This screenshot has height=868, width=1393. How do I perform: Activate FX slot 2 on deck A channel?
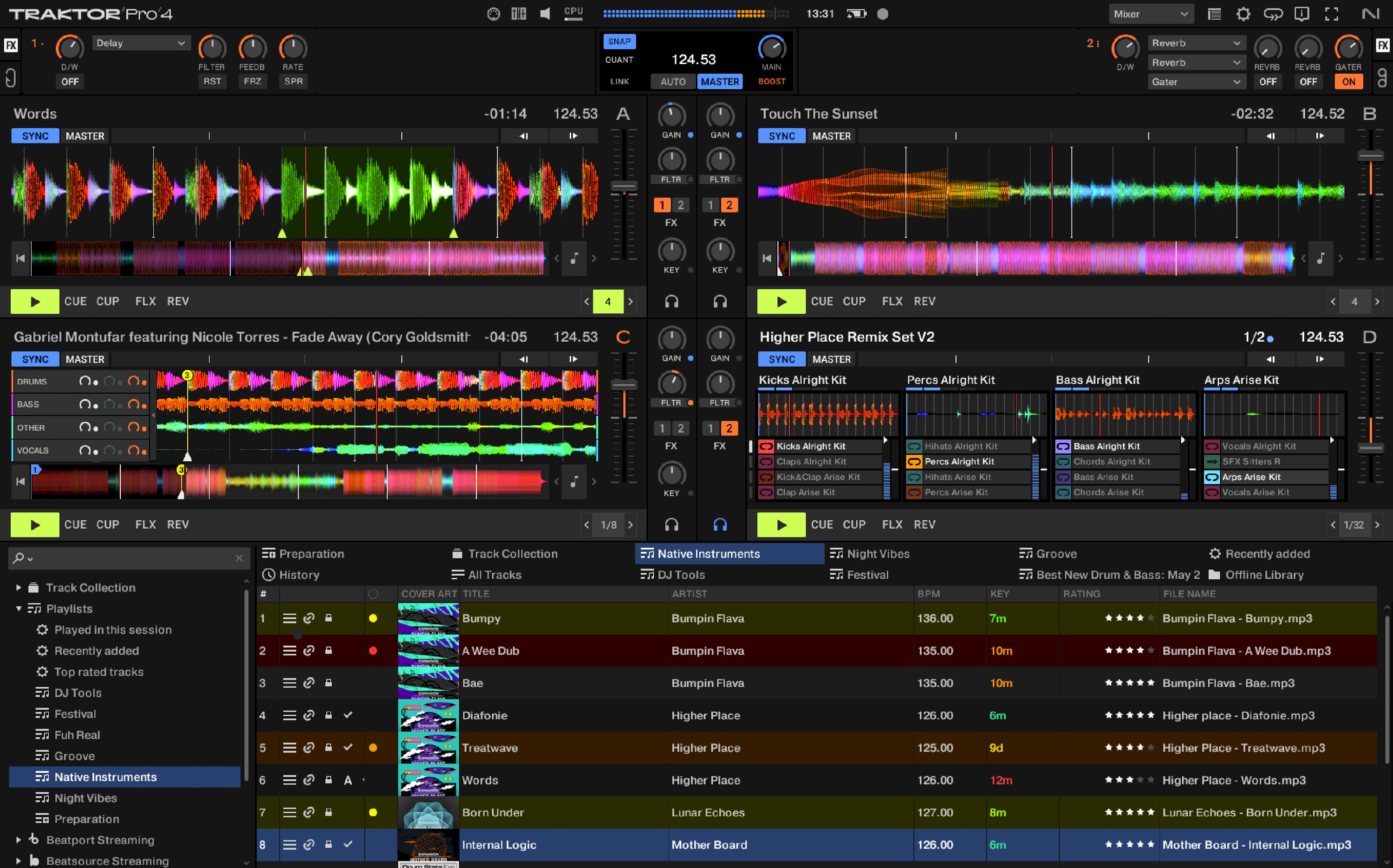[681, 204]
